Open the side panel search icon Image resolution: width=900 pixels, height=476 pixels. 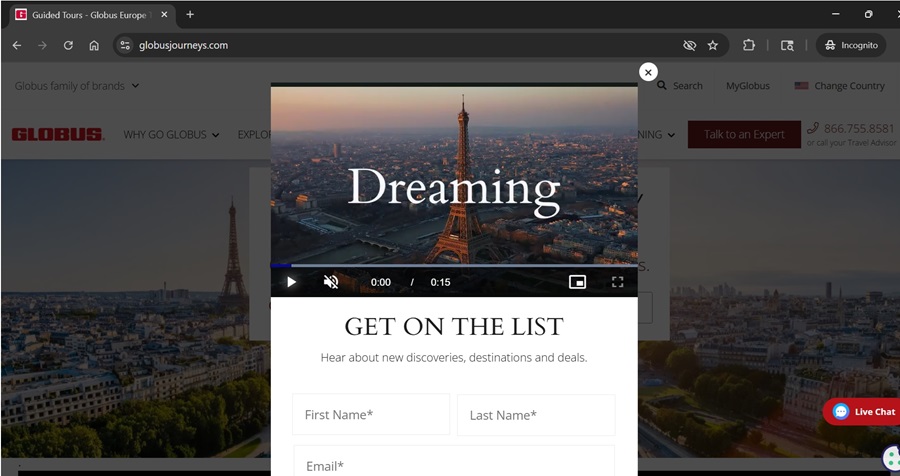(x=787, y=45)
